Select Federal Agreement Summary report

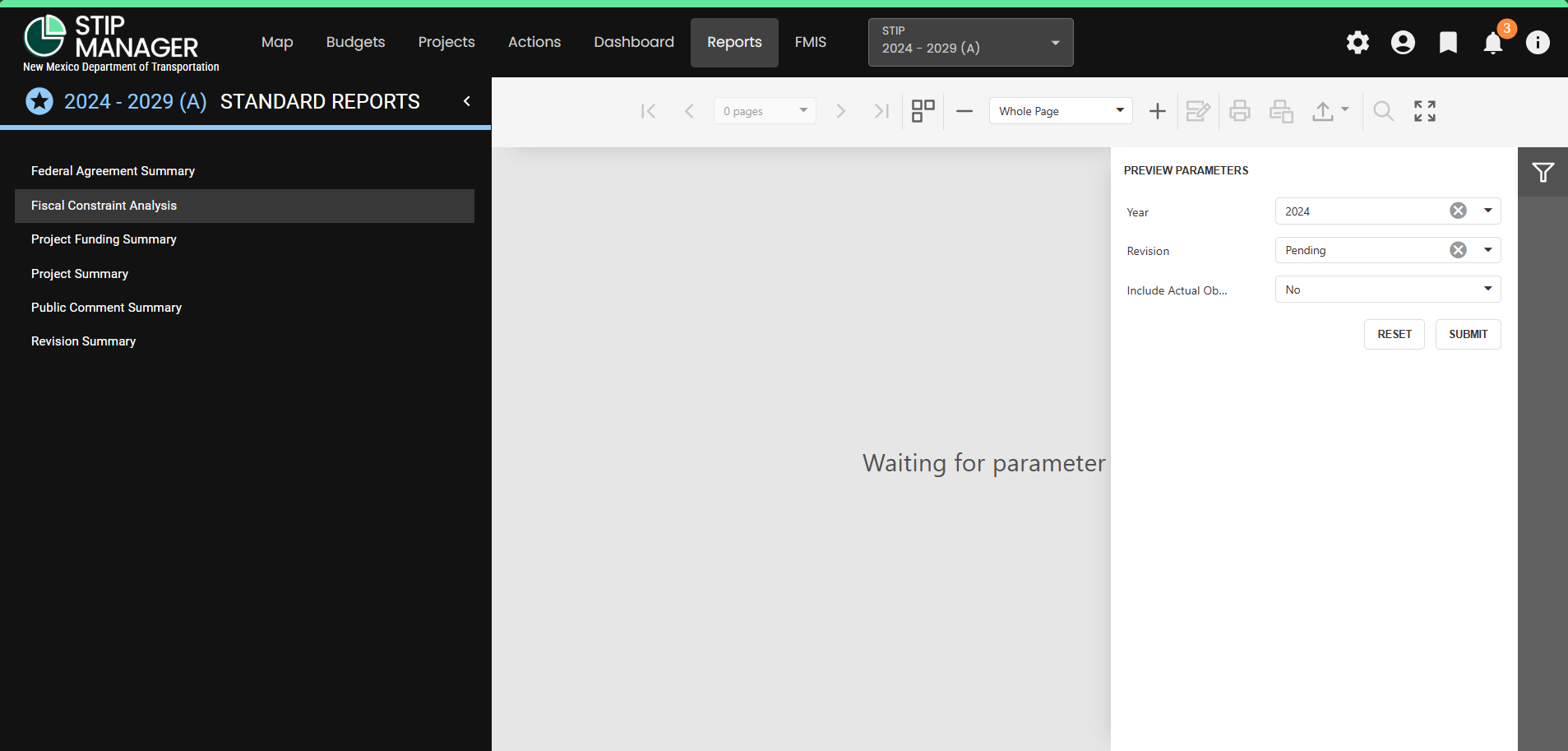[244, 171]
